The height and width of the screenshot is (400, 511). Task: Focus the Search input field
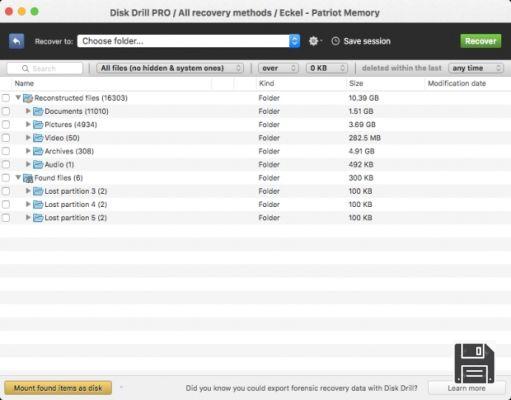(45, 68)
